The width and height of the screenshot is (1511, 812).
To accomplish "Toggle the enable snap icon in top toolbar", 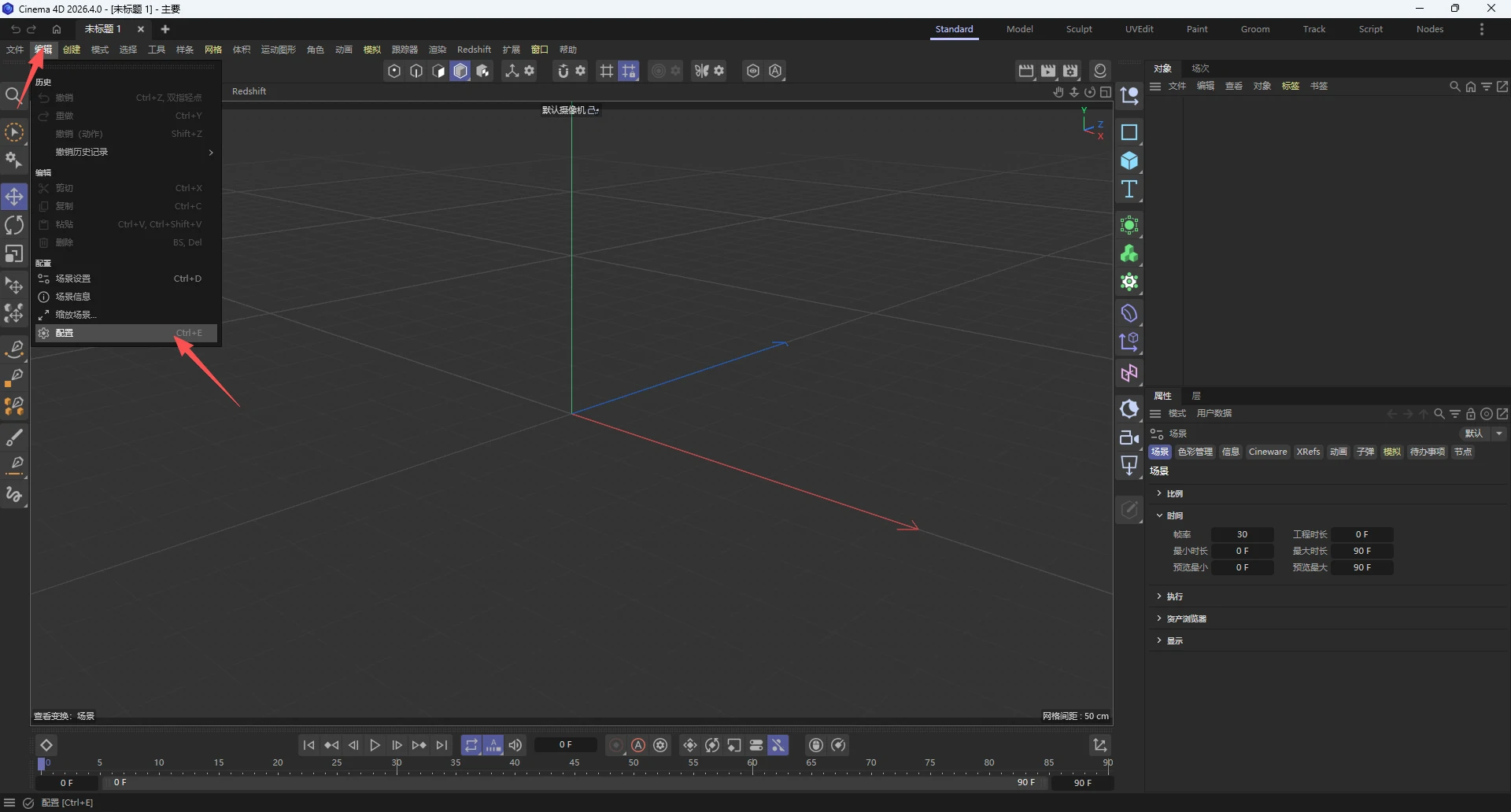I will pos(563,71).
